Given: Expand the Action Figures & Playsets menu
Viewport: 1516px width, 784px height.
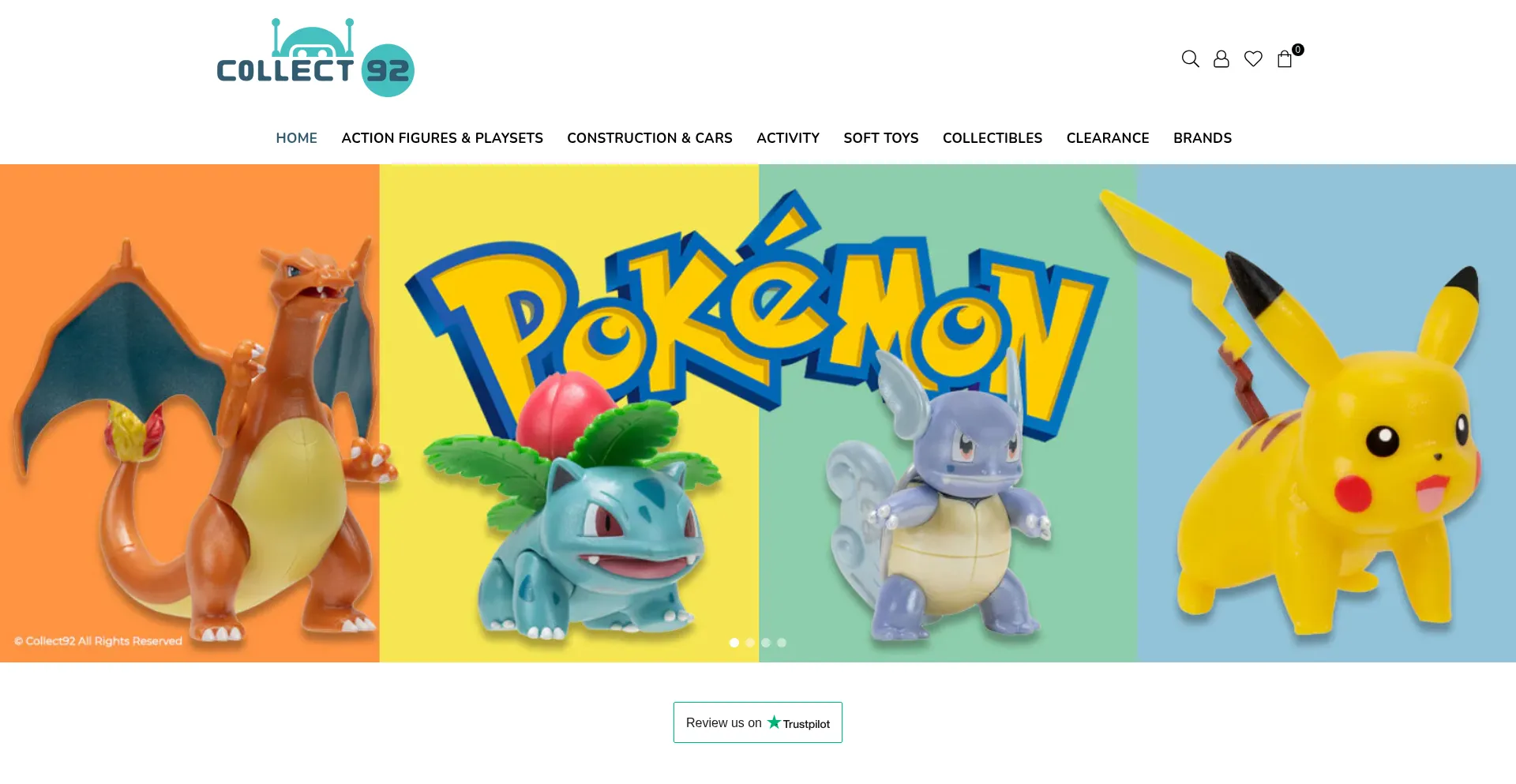Looking at the screenshot, I should pos(442,138).
